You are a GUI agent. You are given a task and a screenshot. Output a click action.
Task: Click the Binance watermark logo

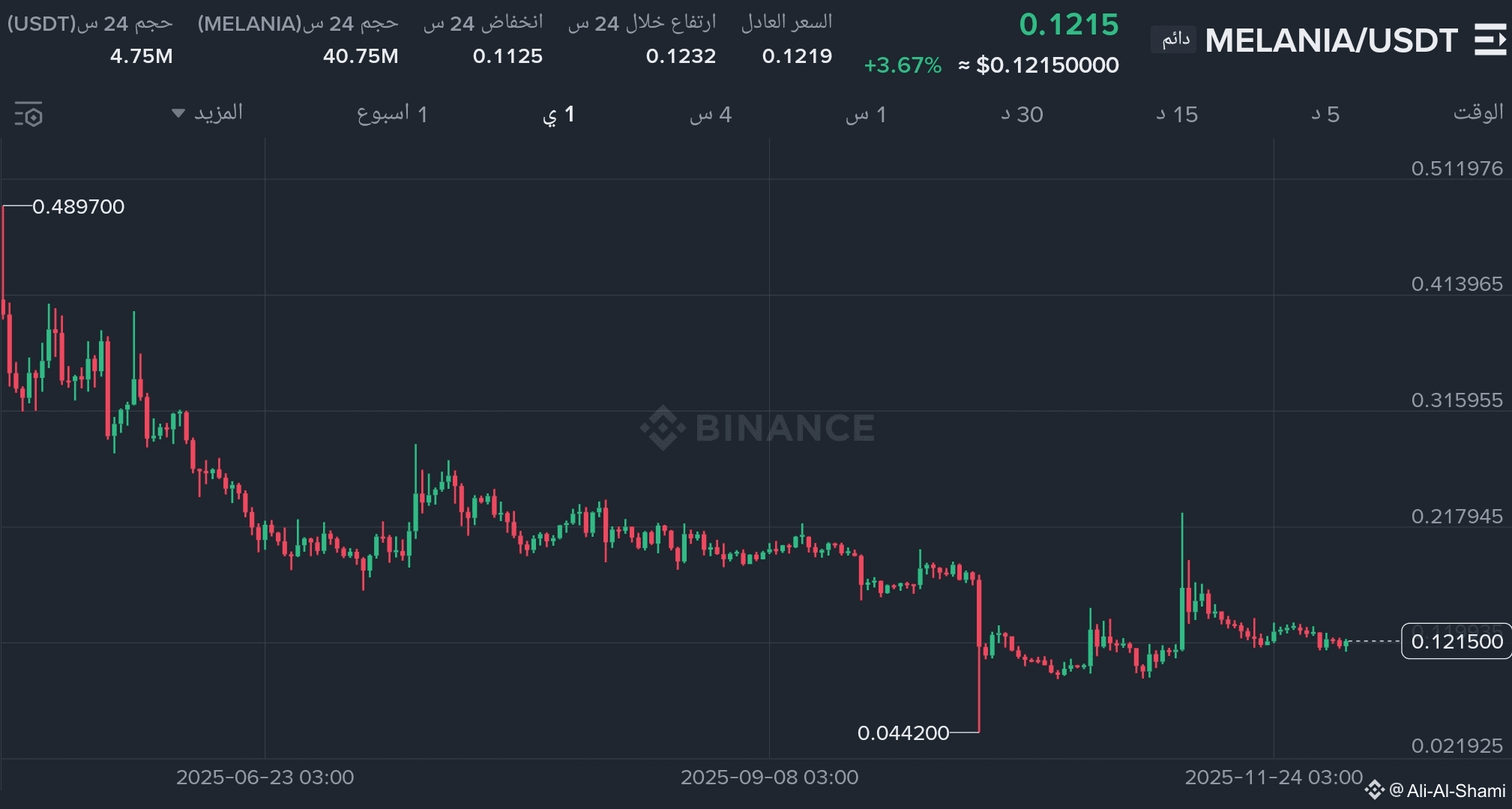[663, 428]
